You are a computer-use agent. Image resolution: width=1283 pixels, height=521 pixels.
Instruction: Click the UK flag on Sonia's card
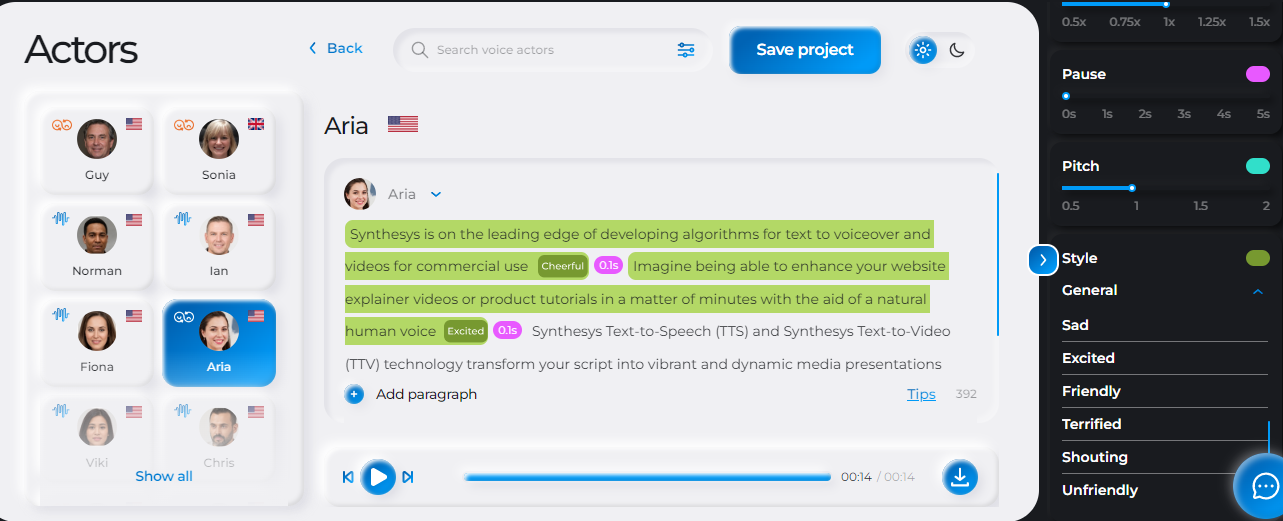[256, 124]
